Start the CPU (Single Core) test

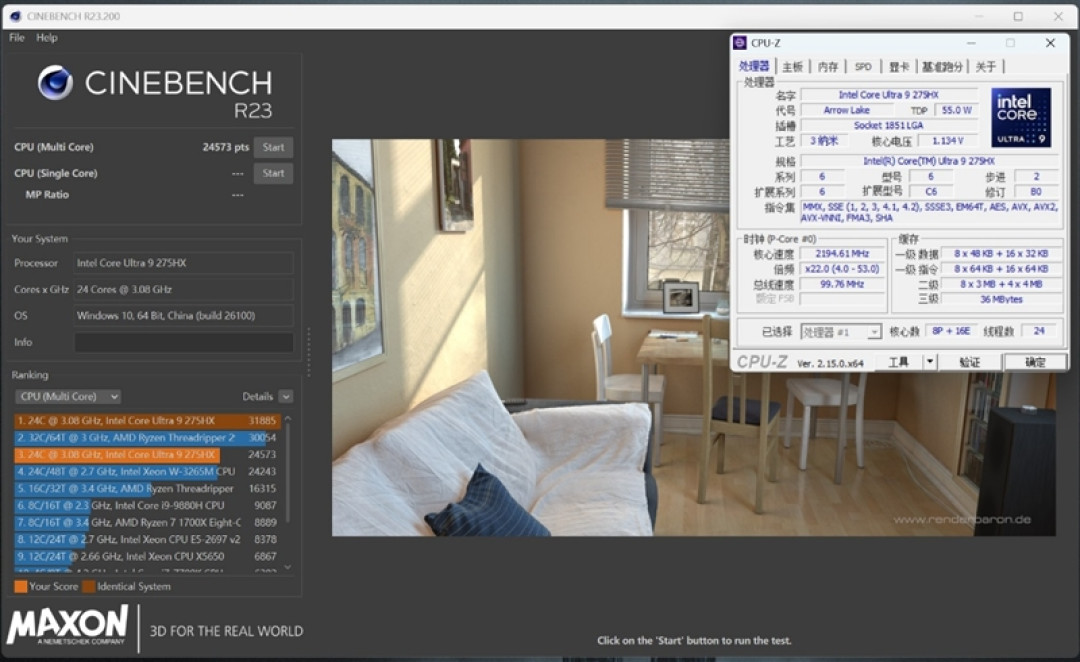pos(273,173)
